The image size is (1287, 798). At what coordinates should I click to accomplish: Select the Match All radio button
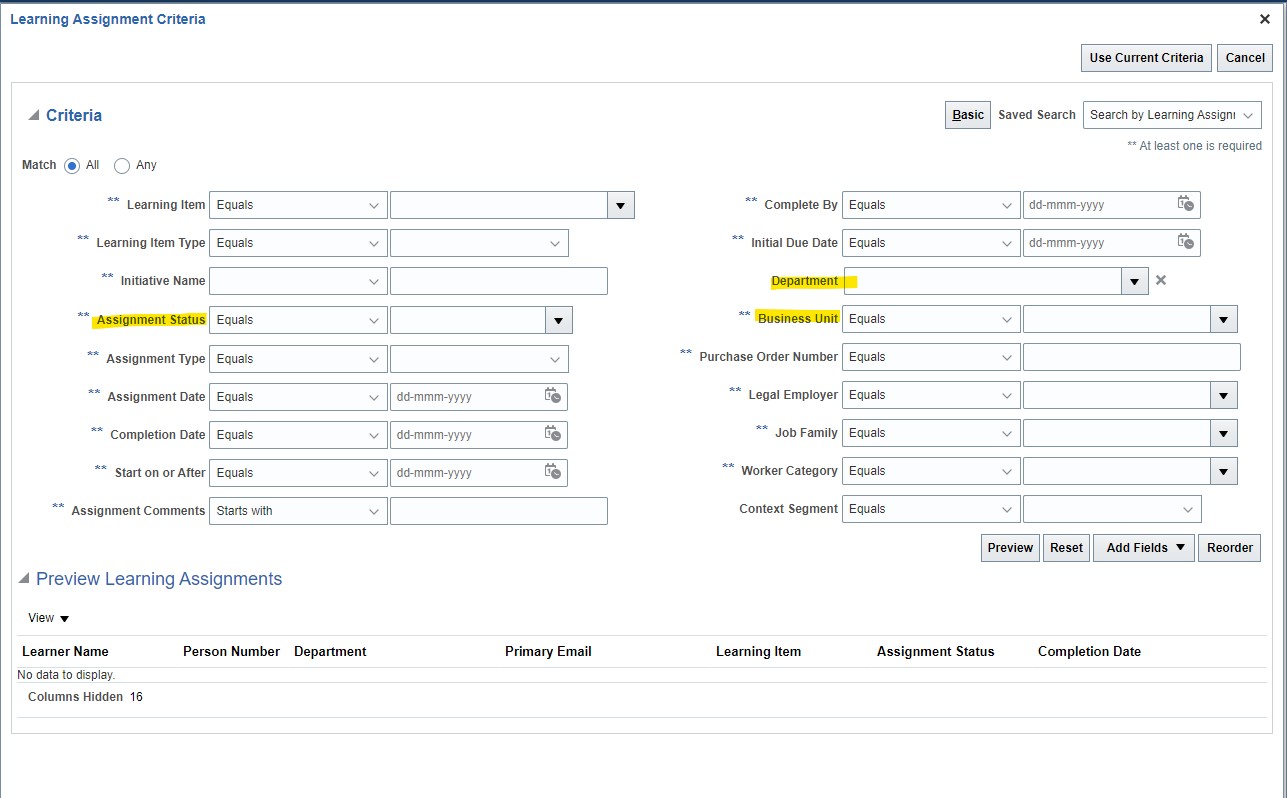pos(73,165)
